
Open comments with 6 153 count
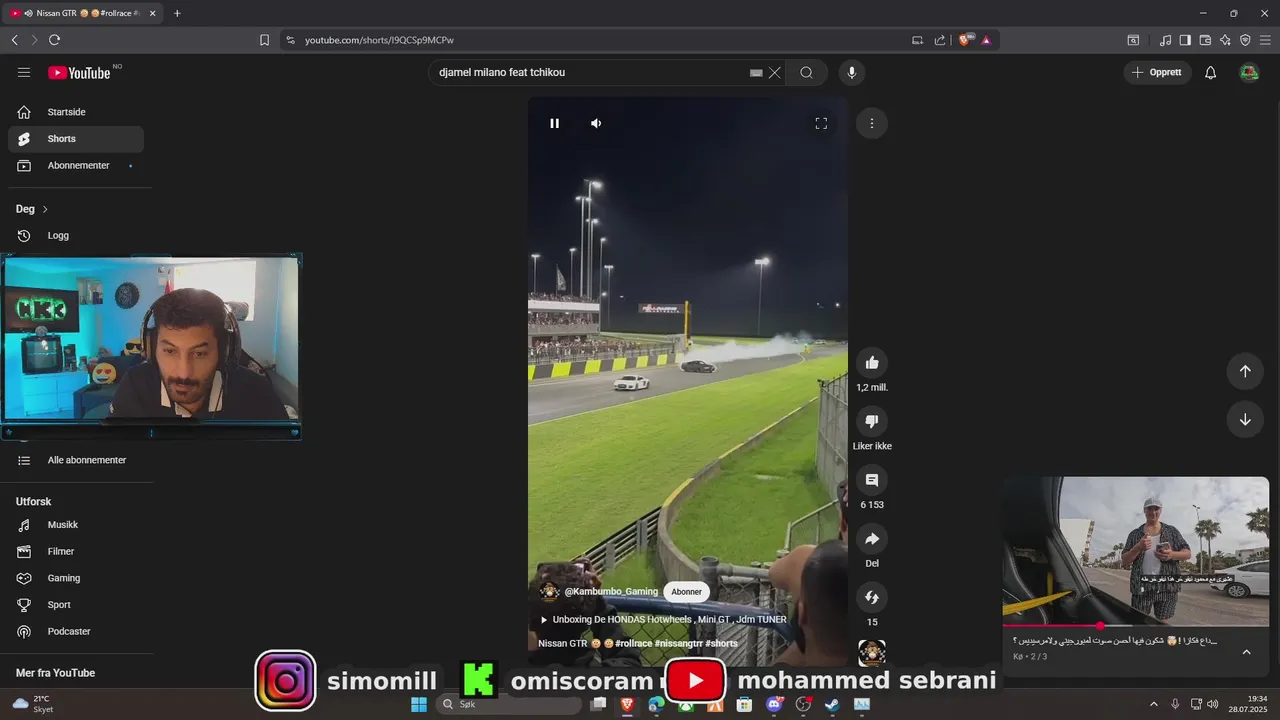click(x=872, y=480)
